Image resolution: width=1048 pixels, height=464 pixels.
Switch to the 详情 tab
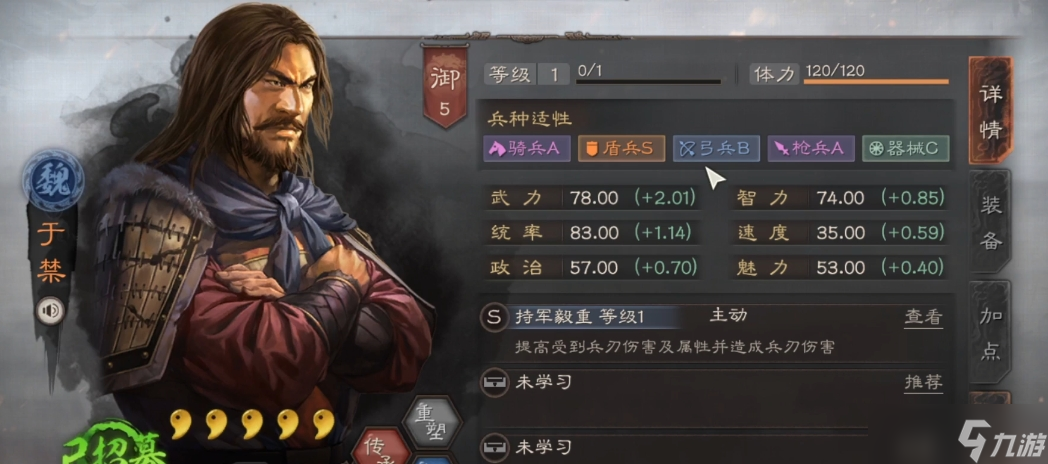tap(991, 111)
